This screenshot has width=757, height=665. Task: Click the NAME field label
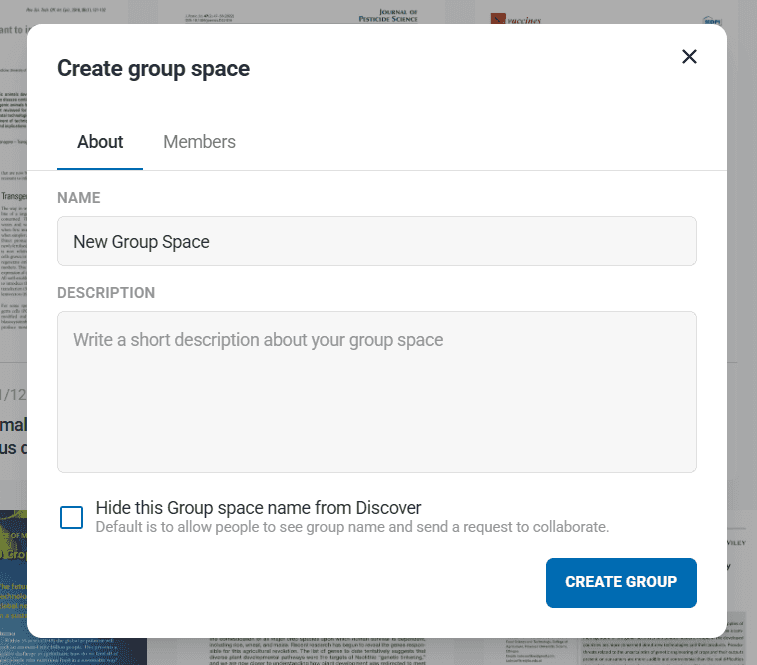click(x=79, y=198)
